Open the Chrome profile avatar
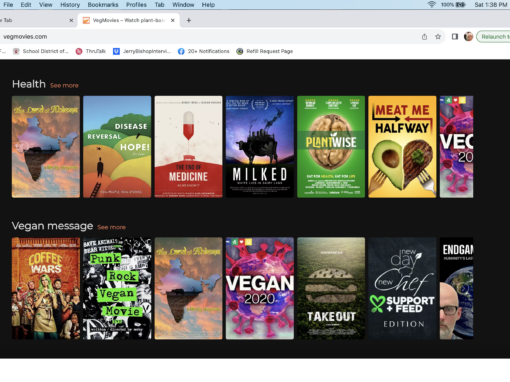Image resolution: width=510 pixels, height=382 pixels. [468, 36]
